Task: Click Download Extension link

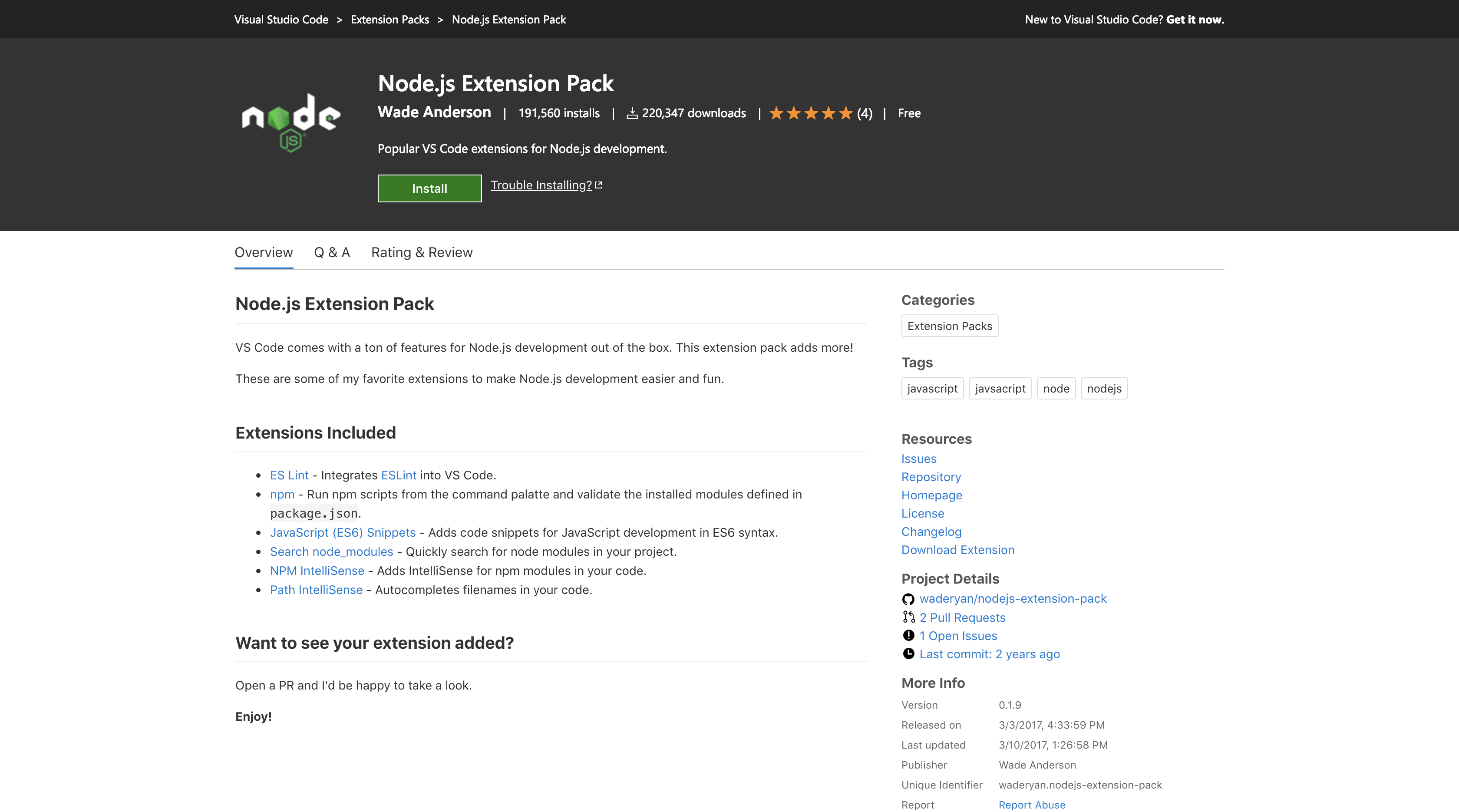Action: (958, 550)
